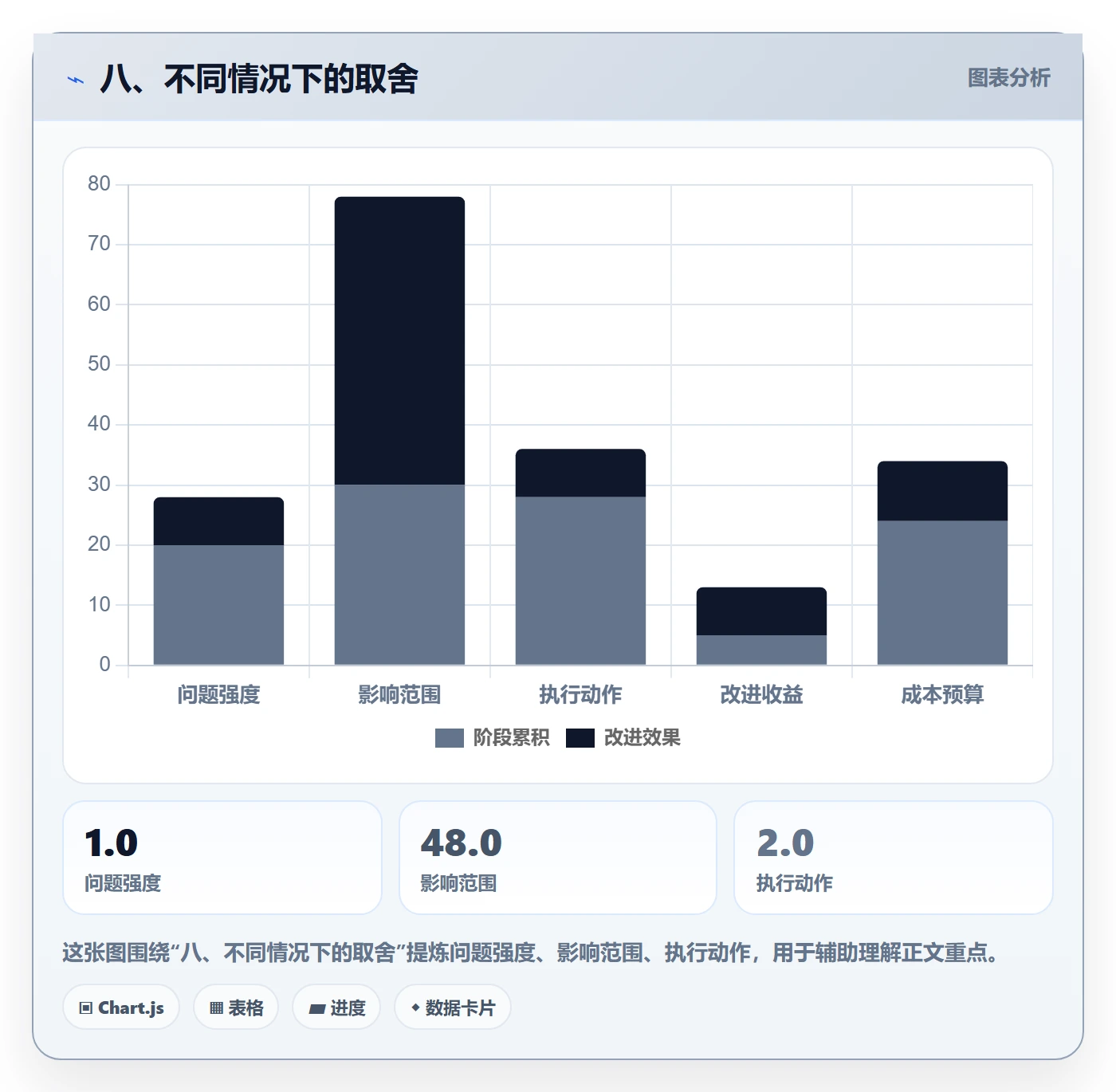Open the 图表分析 label in header

point(1008,78)
